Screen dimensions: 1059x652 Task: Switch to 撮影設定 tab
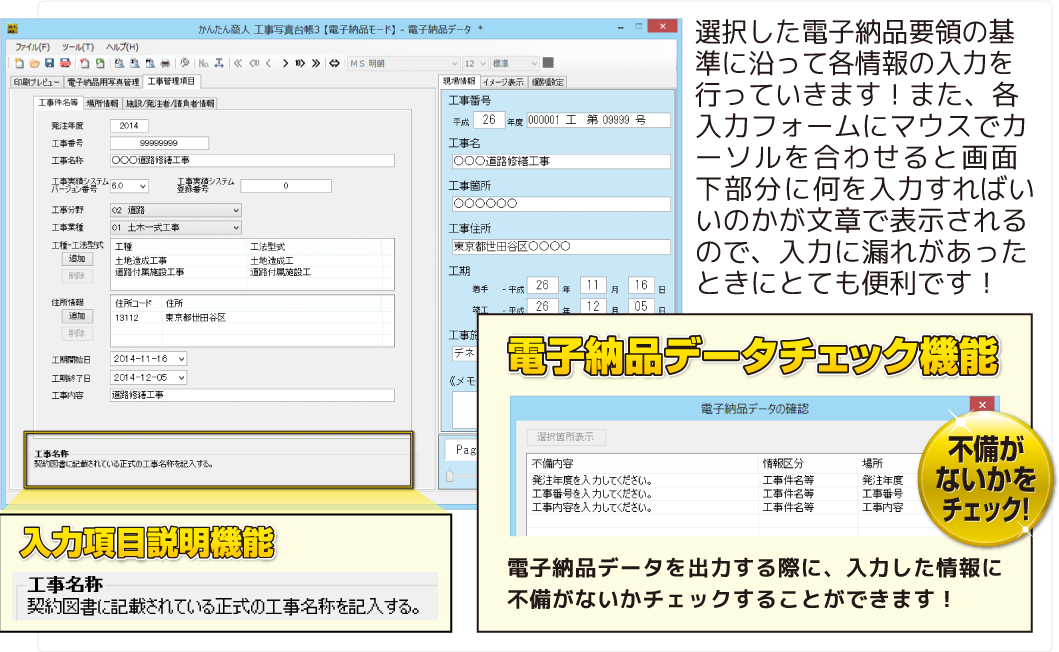pos(548,82)
